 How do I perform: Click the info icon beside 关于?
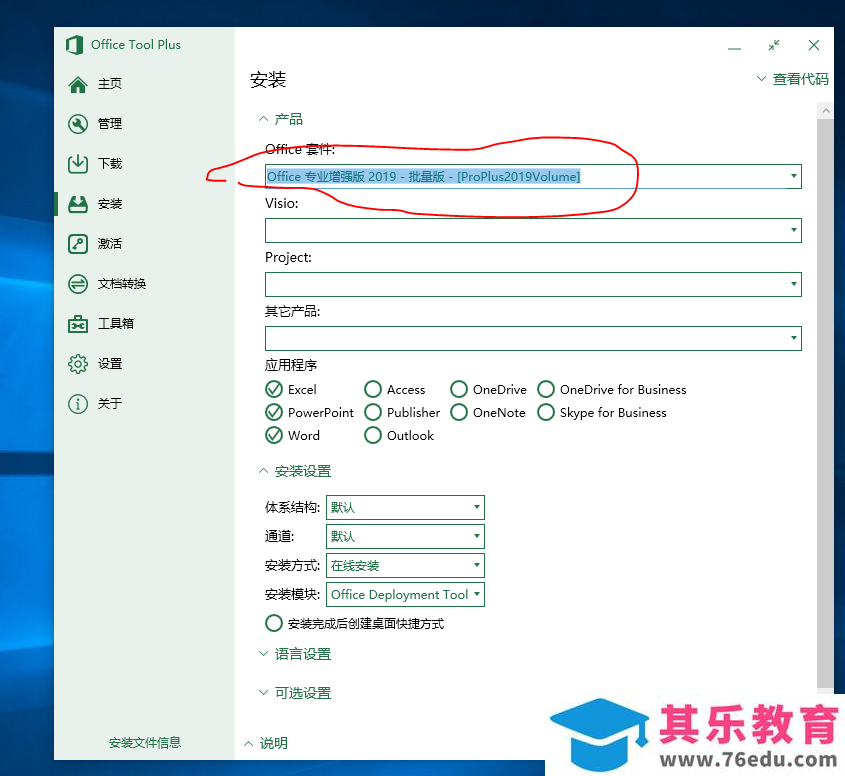pos(78,404)
